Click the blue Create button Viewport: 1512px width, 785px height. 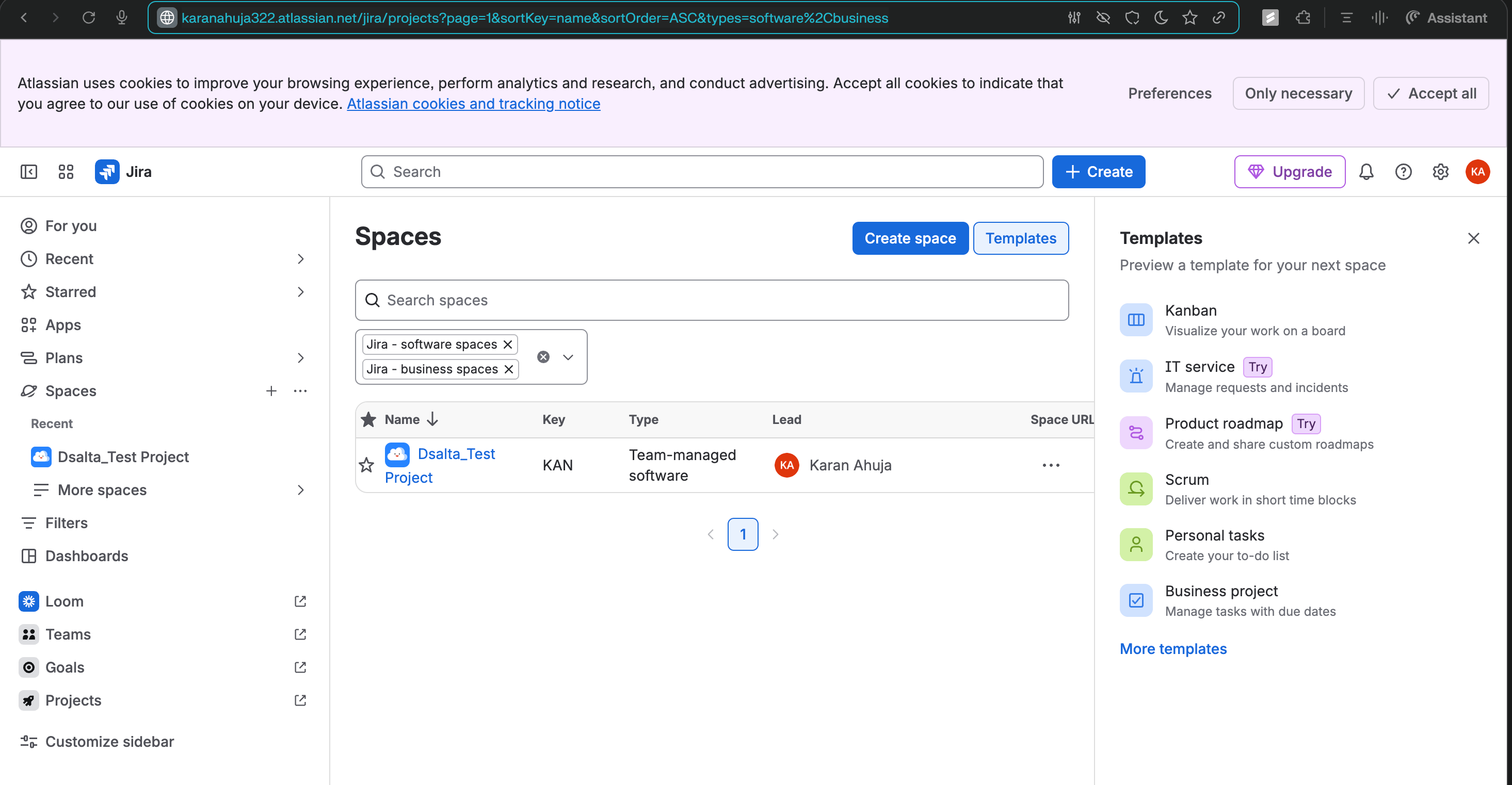tap(1098, 172)
